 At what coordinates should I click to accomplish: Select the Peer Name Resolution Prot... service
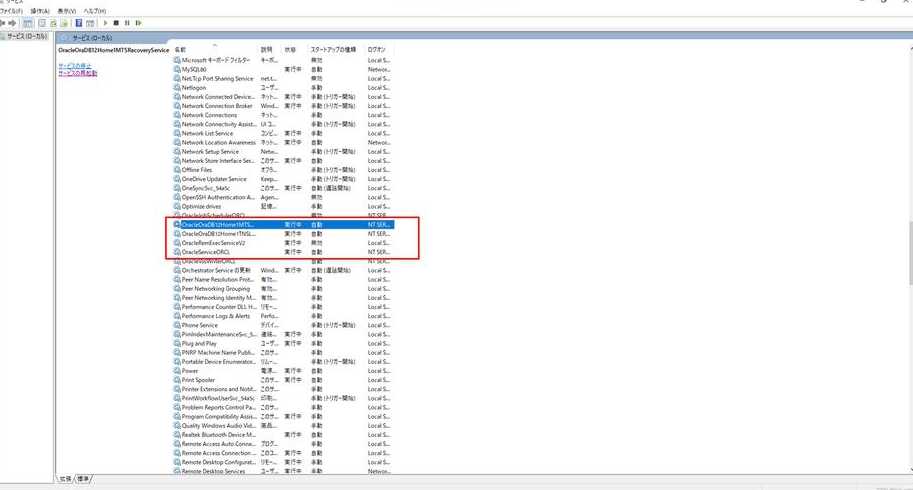click(284, 279)
